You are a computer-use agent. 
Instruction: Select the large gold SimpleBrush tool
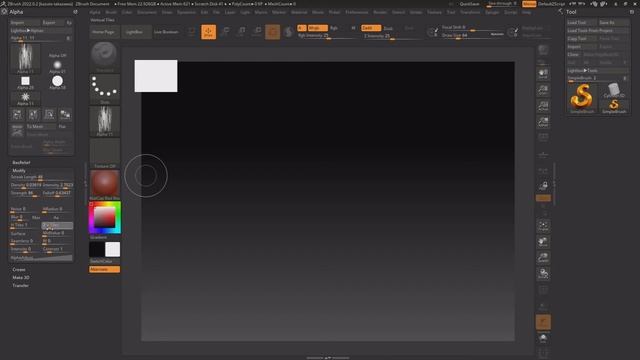coord(582,98)
